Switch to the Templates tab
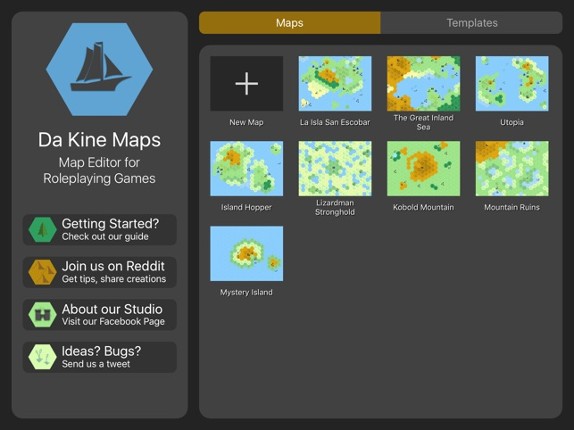574x430 pixels. [472, 23]
